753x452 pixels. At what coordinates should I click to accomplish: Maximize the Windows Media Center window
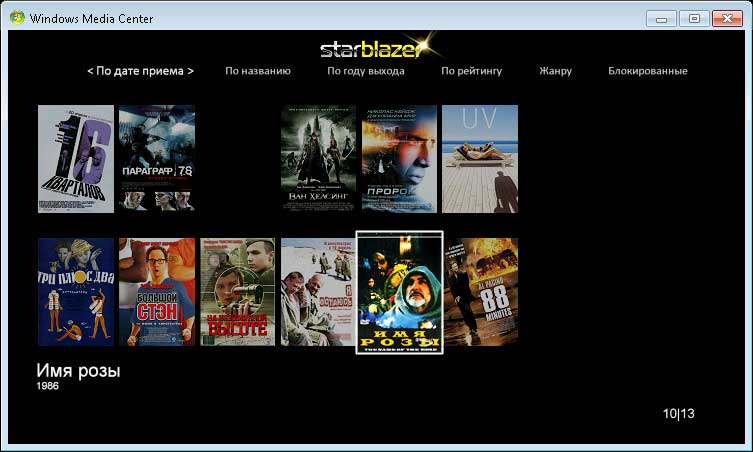click(x=694, y=18)
